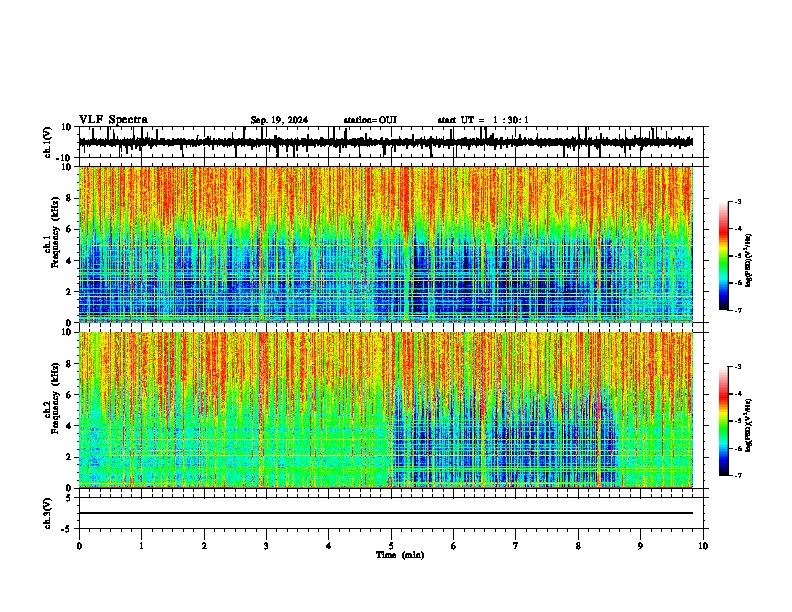The width and height of the screenshot is (792, 612).
Task: Click time axis tick label "3"
Action: tap(266, 546)
